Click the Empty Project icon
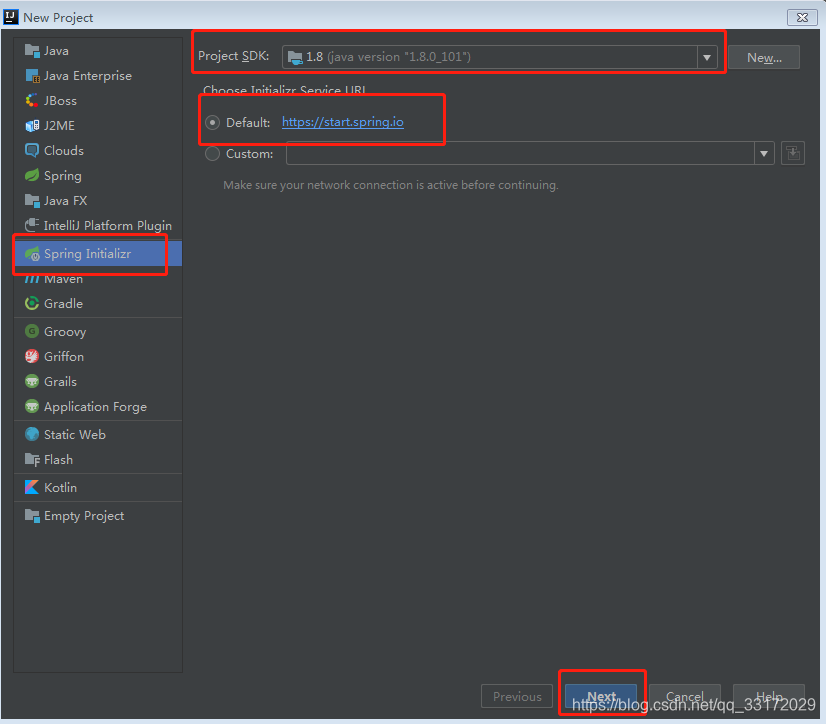The height and width of the screenshot is (724, 826). (32, 516)
